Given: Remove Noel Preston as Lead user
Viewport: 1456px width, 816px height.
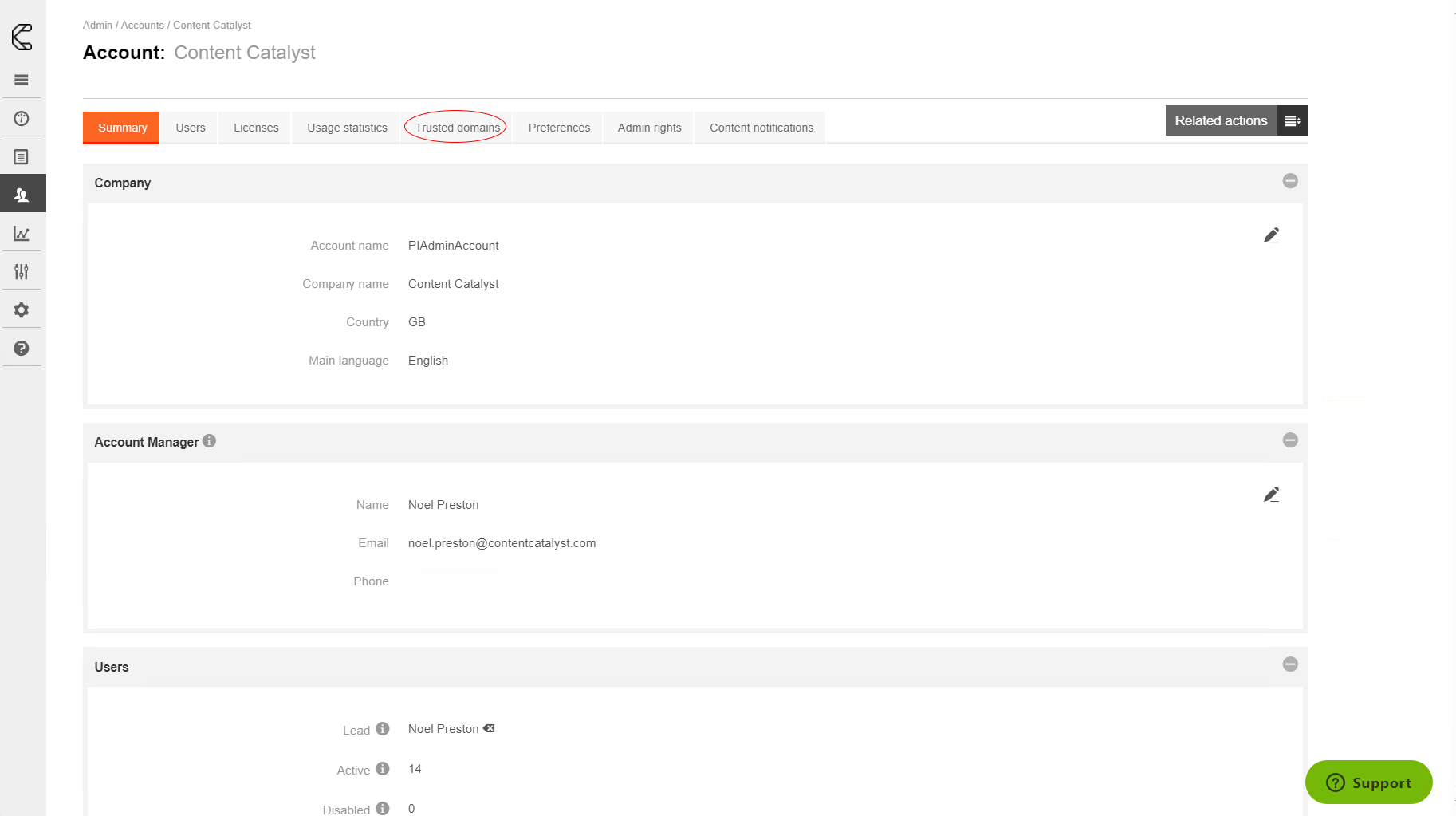Looking at the screenshot, I should tap(488, 728).
